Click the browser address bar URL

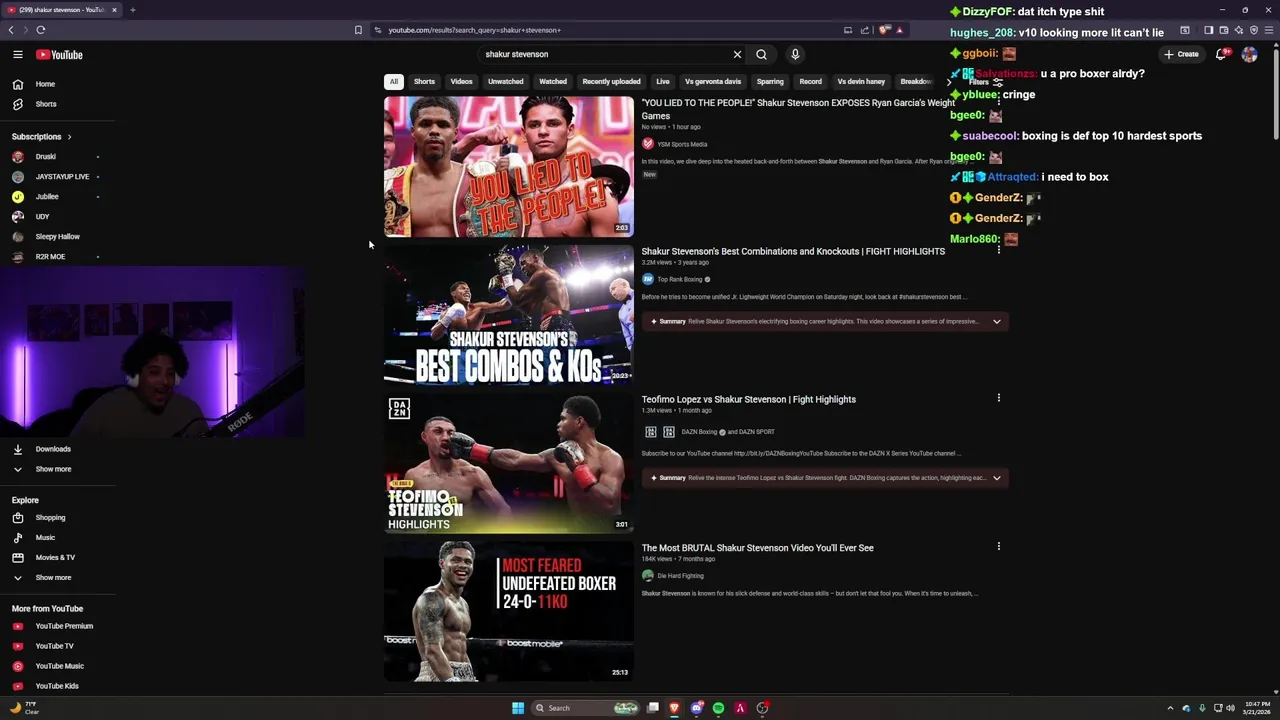tap(475, 30)
